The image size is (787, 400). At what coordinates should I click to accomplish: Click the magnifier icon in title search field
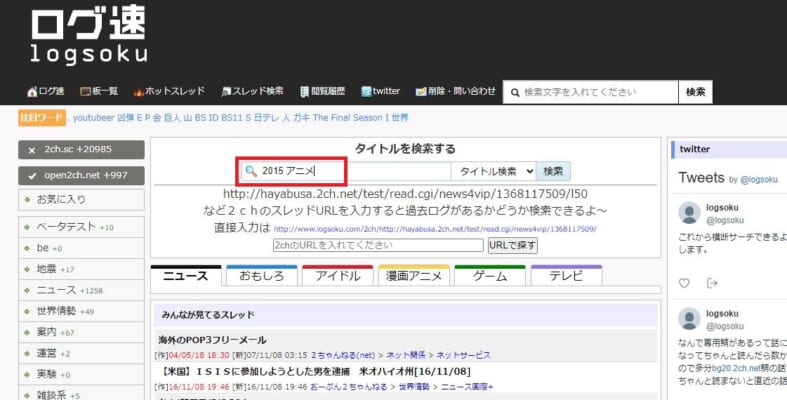pyautogui.click(x=251, y=171)
